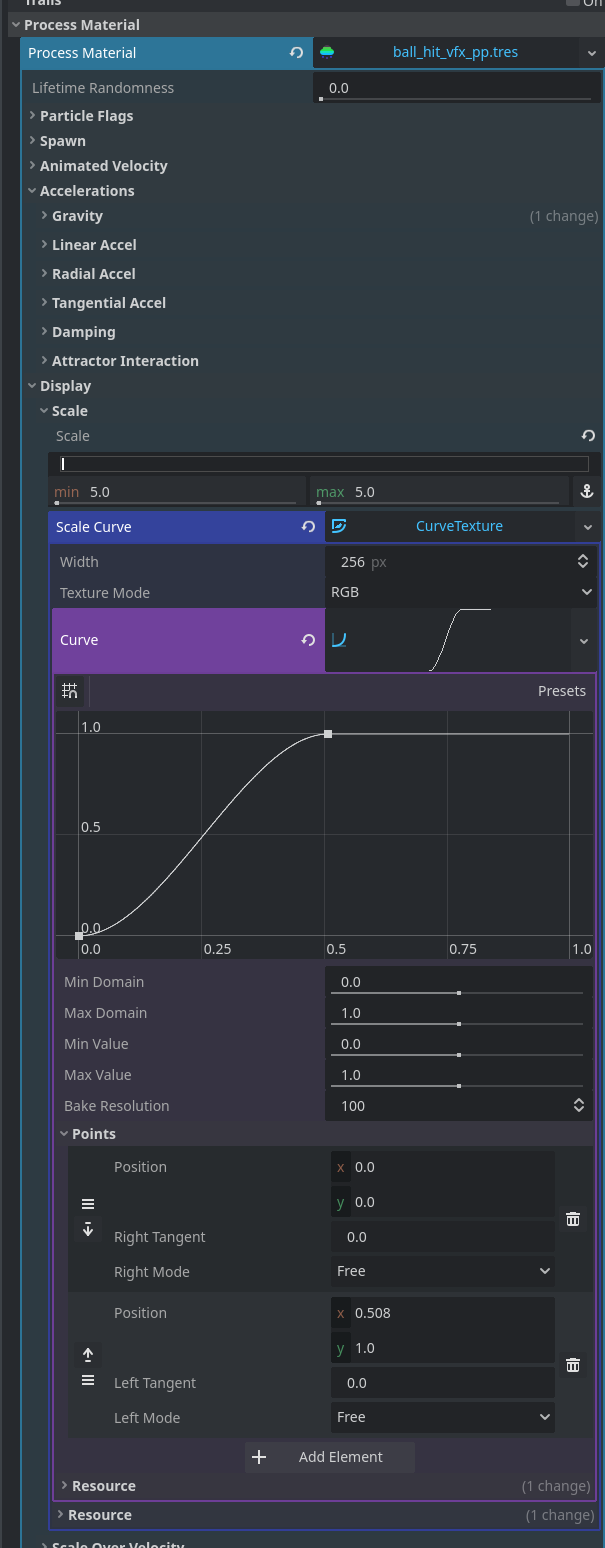Move the second curve point up

coord(88,1355)
